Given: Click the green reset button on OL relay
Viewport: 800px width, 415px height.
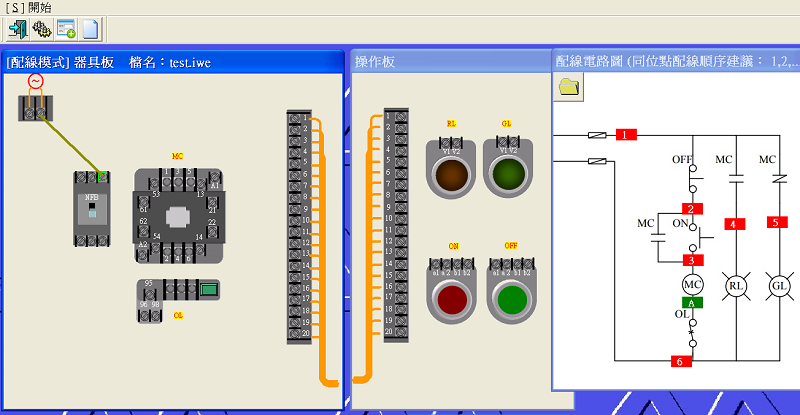Looking at the screenshot, I should click(209, 291).
